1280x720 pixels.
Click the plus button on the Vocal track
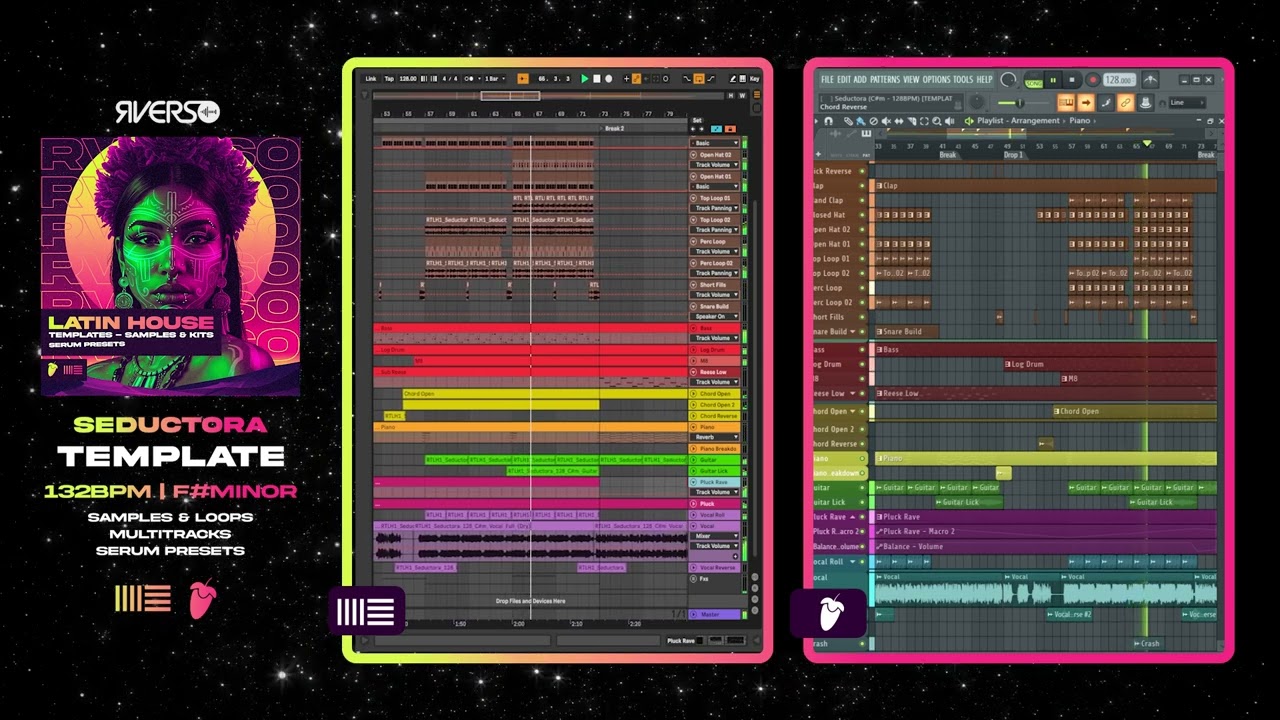[x=735, y=556]
